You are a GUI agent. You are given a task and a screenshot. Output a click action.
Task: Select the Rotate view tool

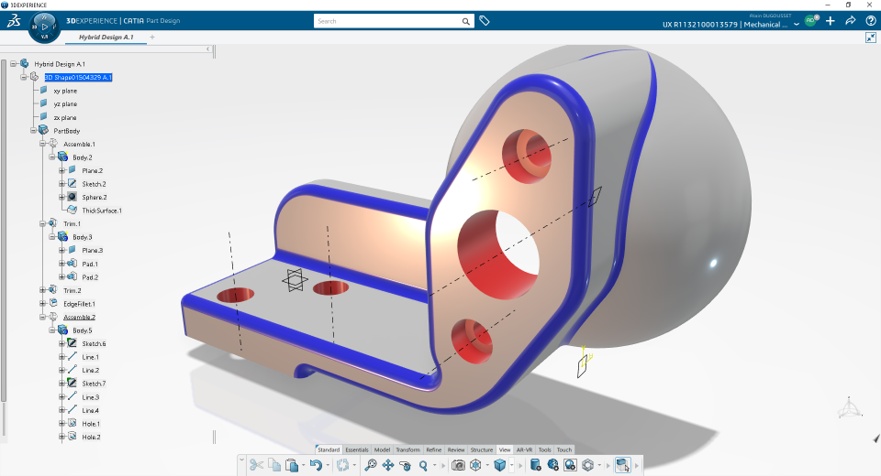(x=405, y=465)
